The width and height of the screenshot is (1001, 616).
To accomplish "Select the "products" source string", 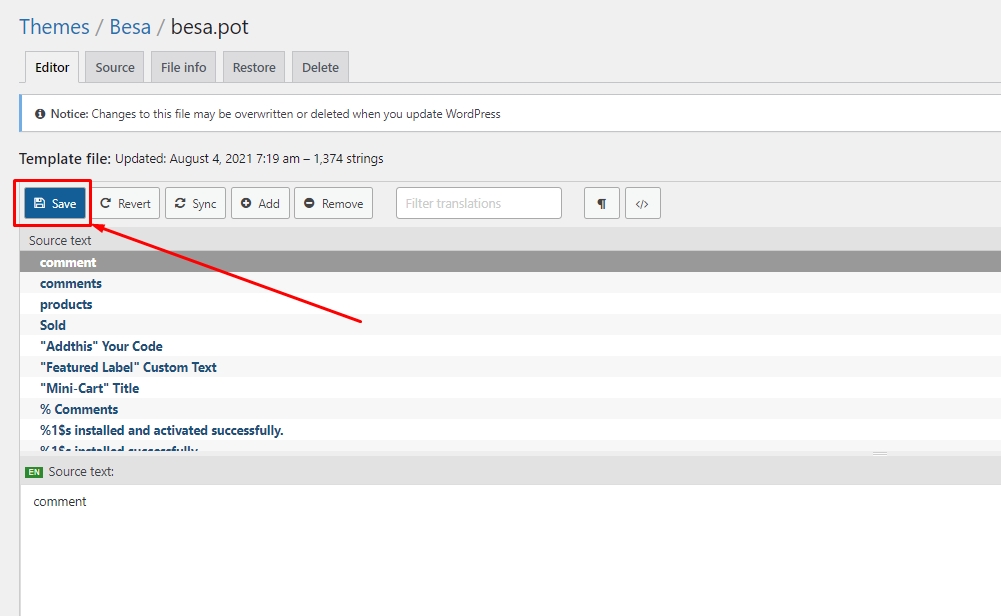I will [x=66, y=304].
